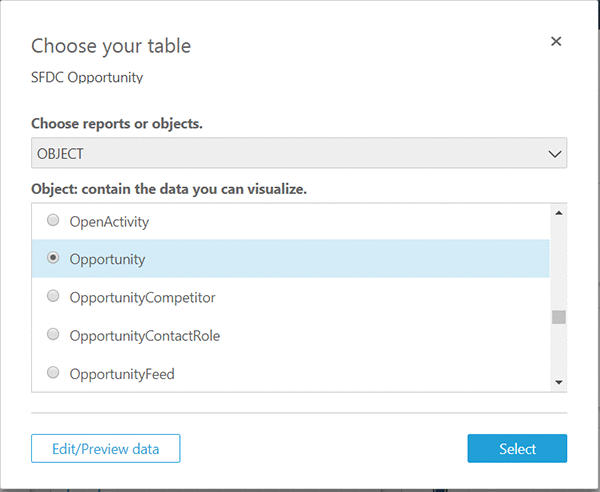600x492 pixels.
Task: Click the object list scrollbar thumb
Action: tap(559, 317)
